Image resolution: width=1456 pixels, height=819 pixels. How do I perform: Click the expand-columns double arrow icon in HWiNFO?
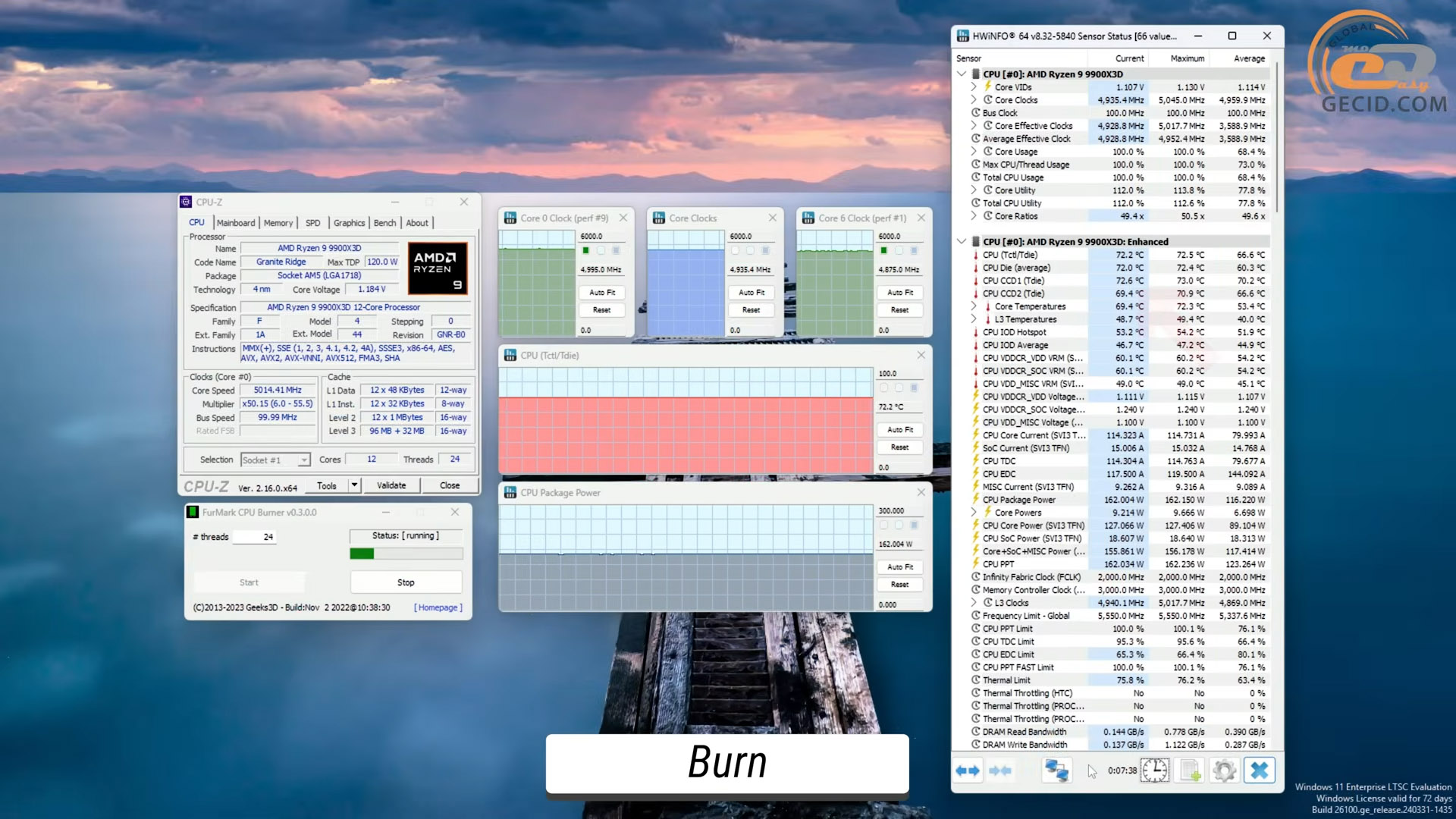tap(968, 770)
